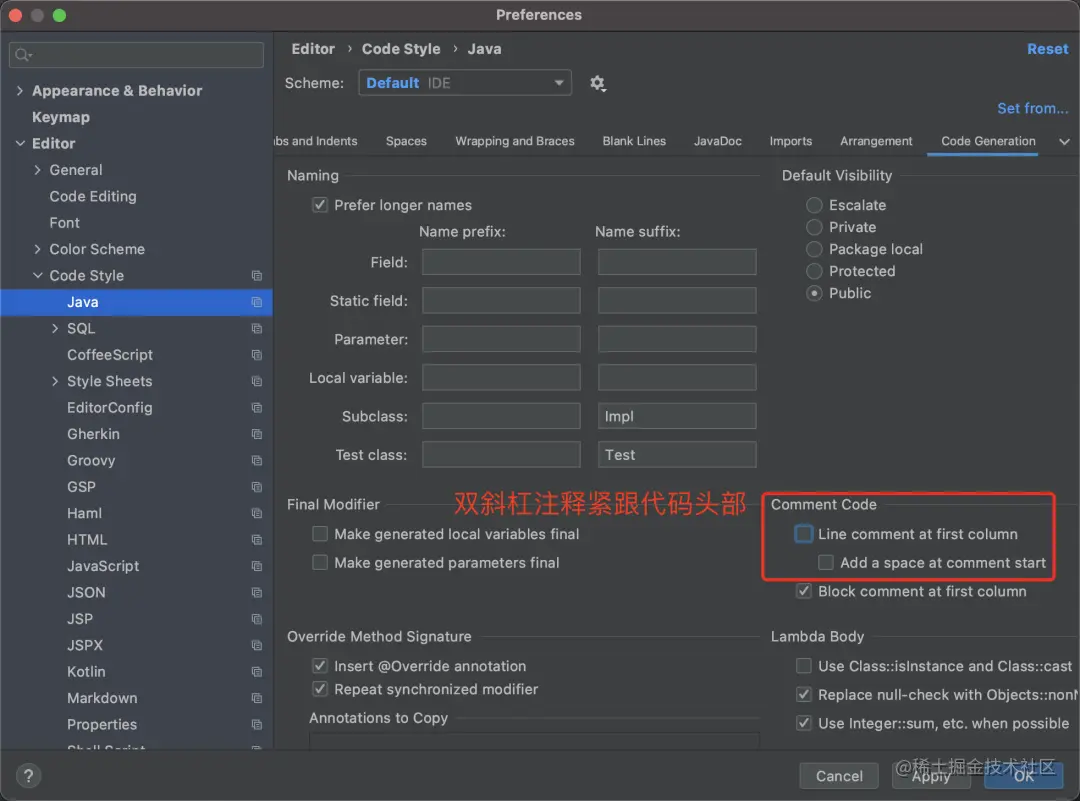Focus the settings search field

136,54
